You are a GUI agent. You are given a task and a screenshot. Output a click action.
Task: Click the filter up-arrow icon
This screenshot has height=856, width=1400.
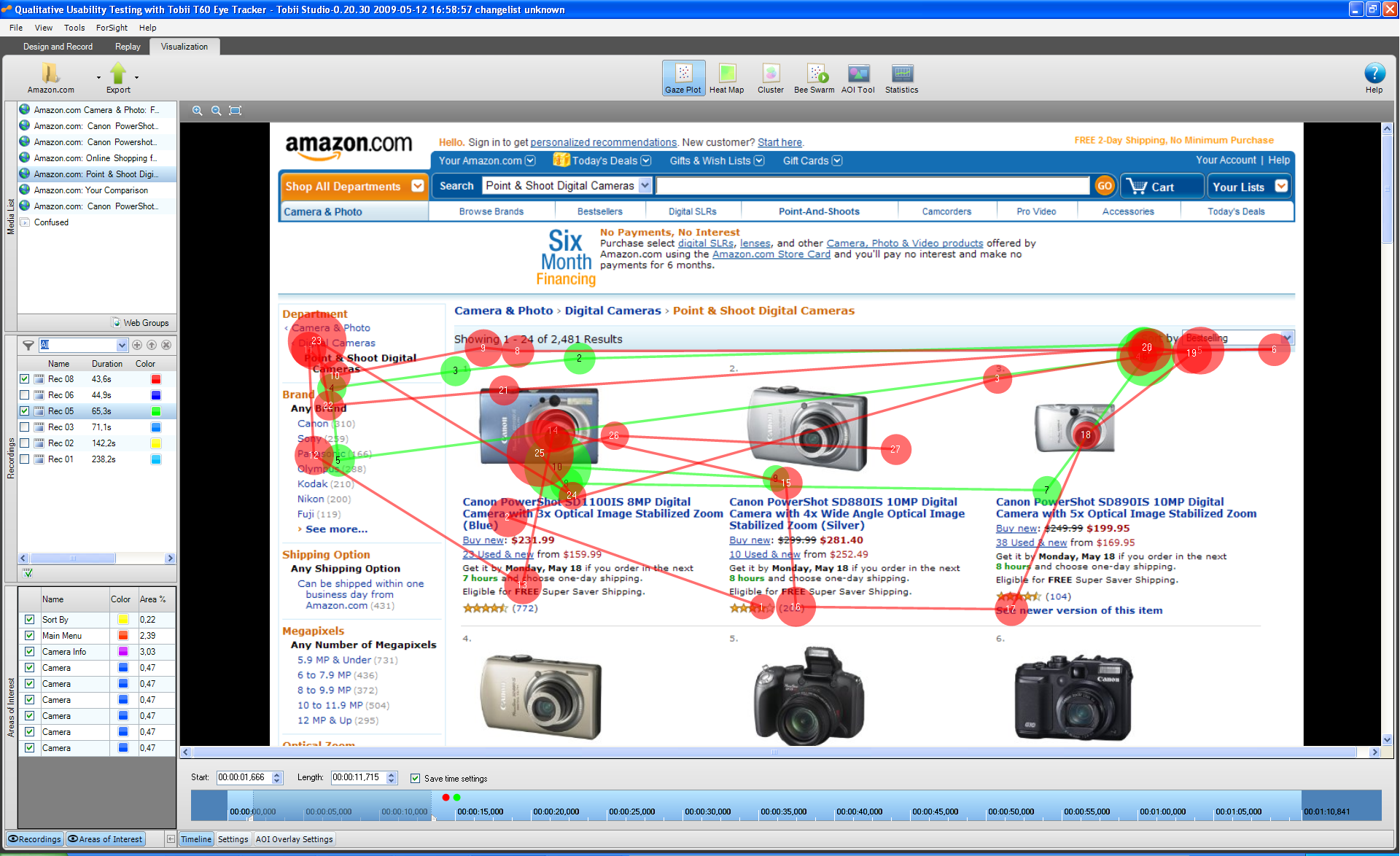(152, 345)
